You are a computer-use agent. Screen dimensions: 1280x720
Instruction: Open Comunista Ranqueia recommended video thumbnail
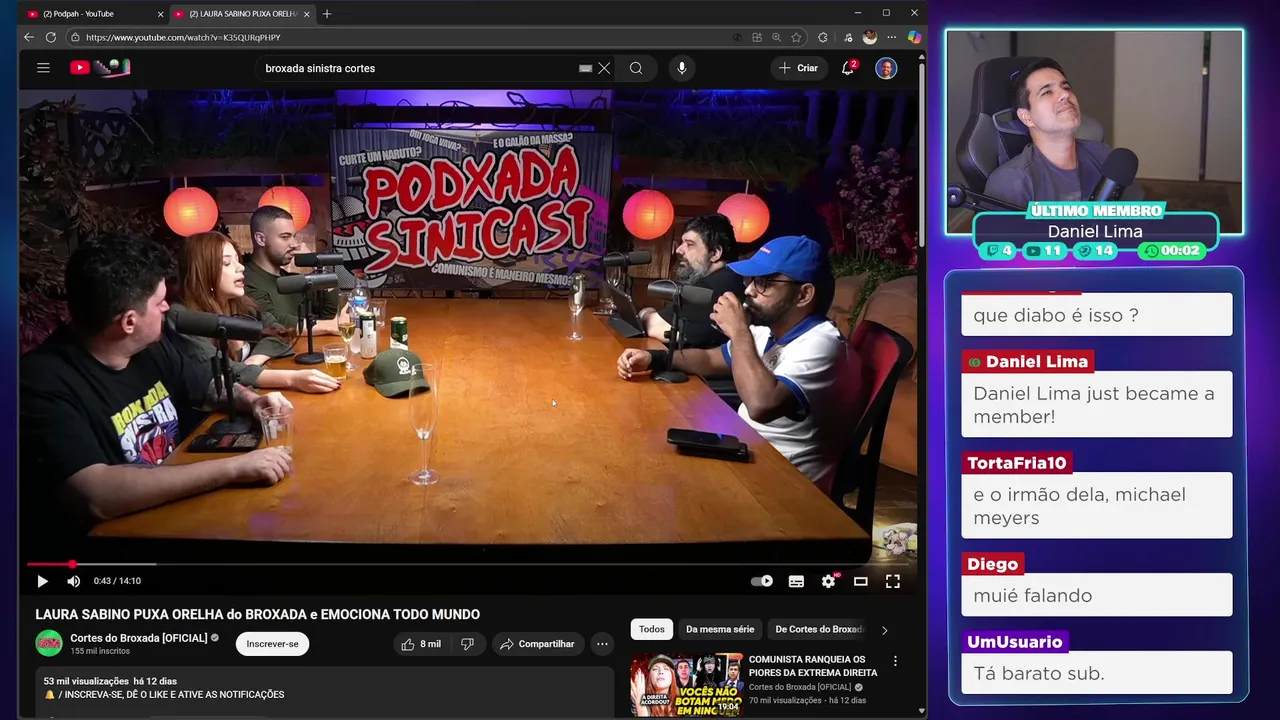point(686,684)
